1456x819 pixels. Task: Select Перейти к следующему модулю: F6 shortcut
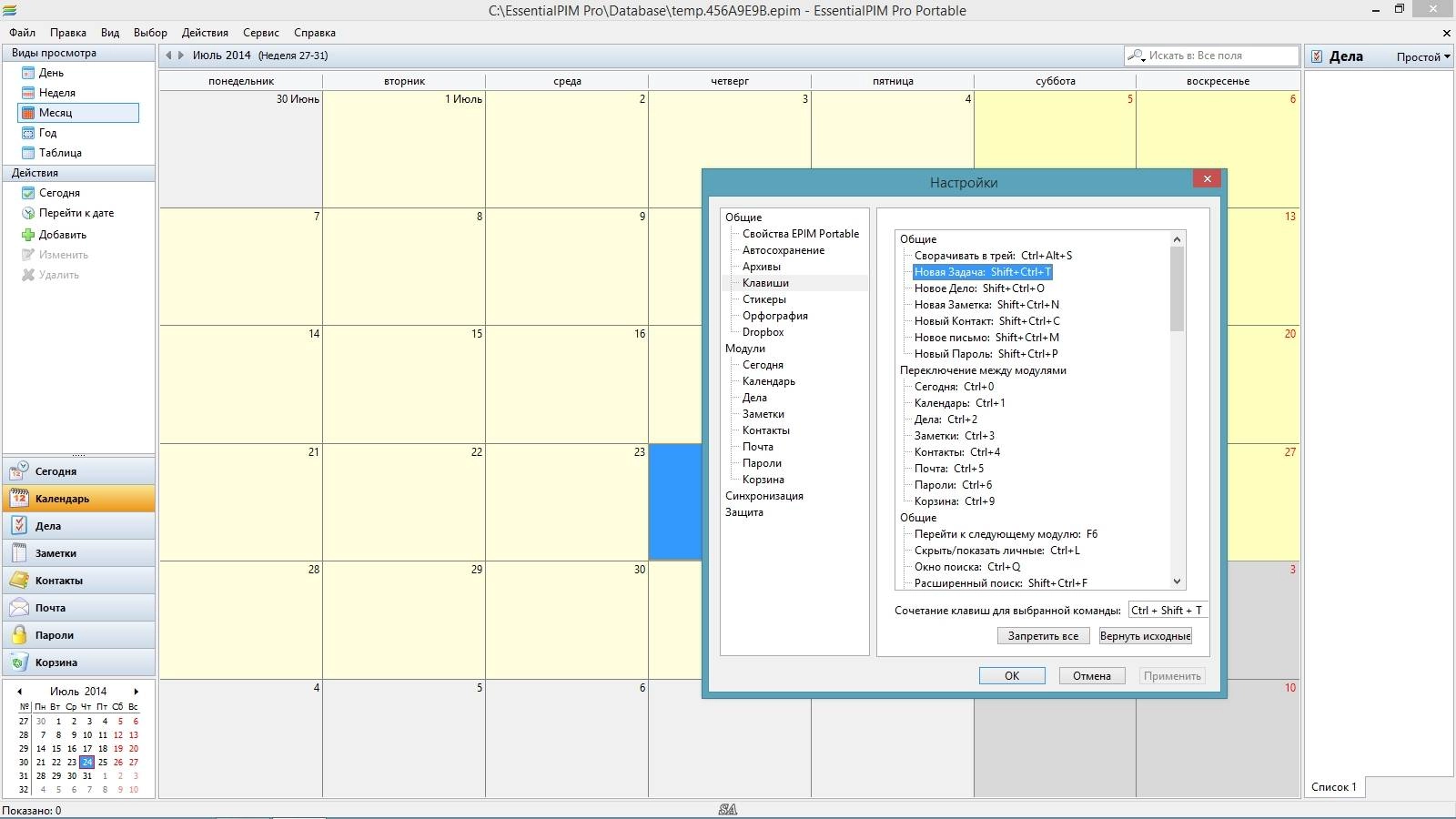point(1006,534)
